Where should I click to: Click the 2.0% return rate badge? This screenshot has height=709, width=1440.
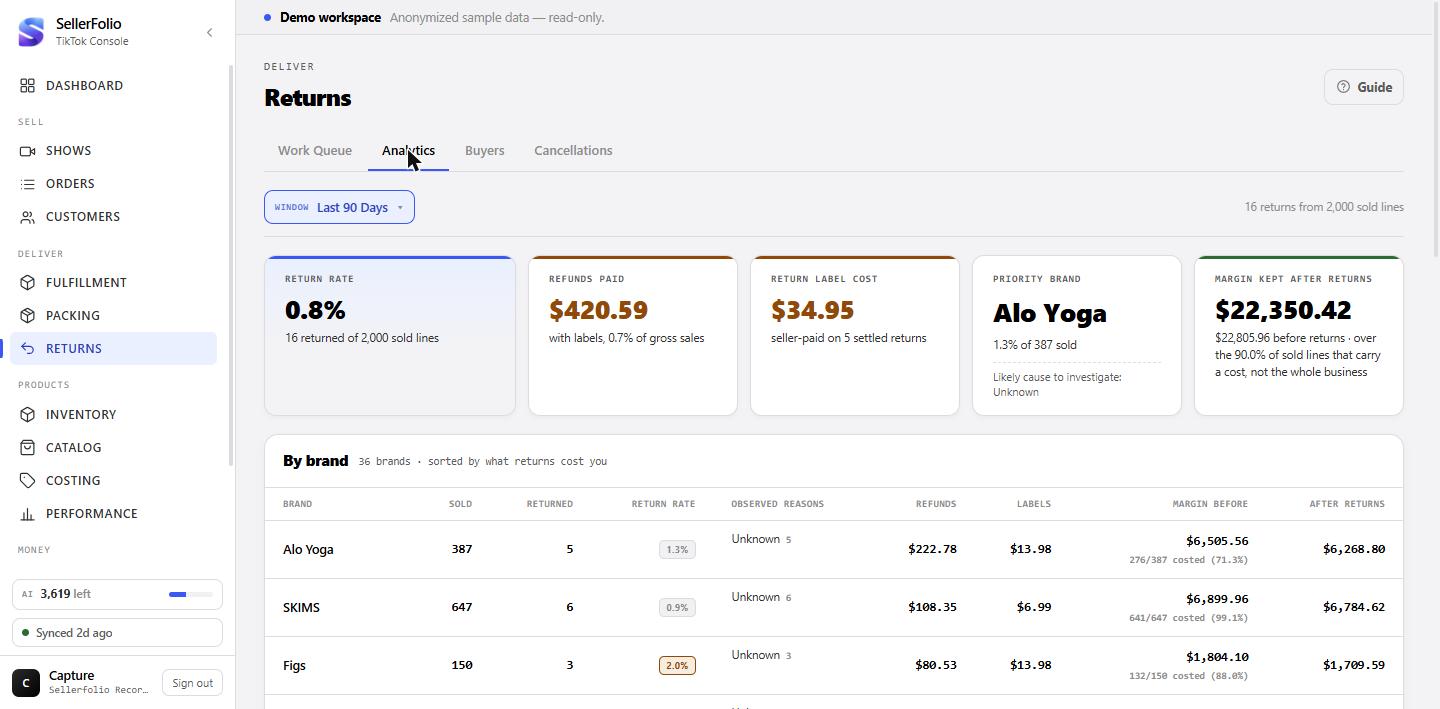(x=677, y=665)
